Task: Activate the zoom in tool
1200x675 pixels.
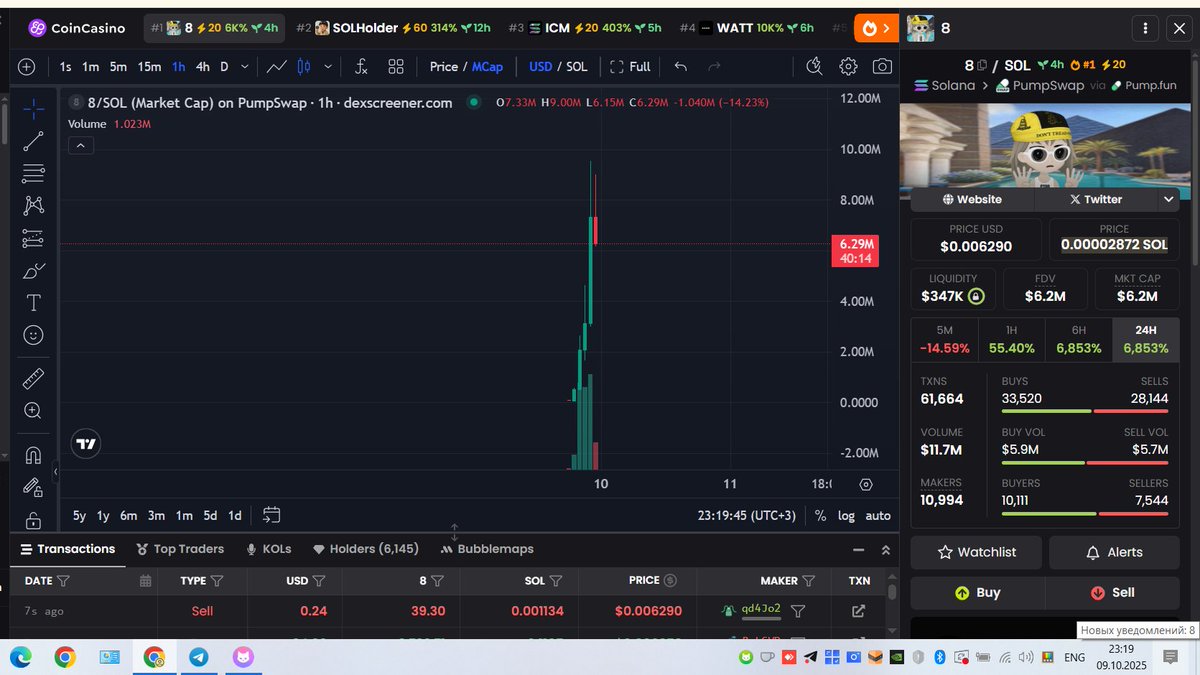Action: [33, 410]
